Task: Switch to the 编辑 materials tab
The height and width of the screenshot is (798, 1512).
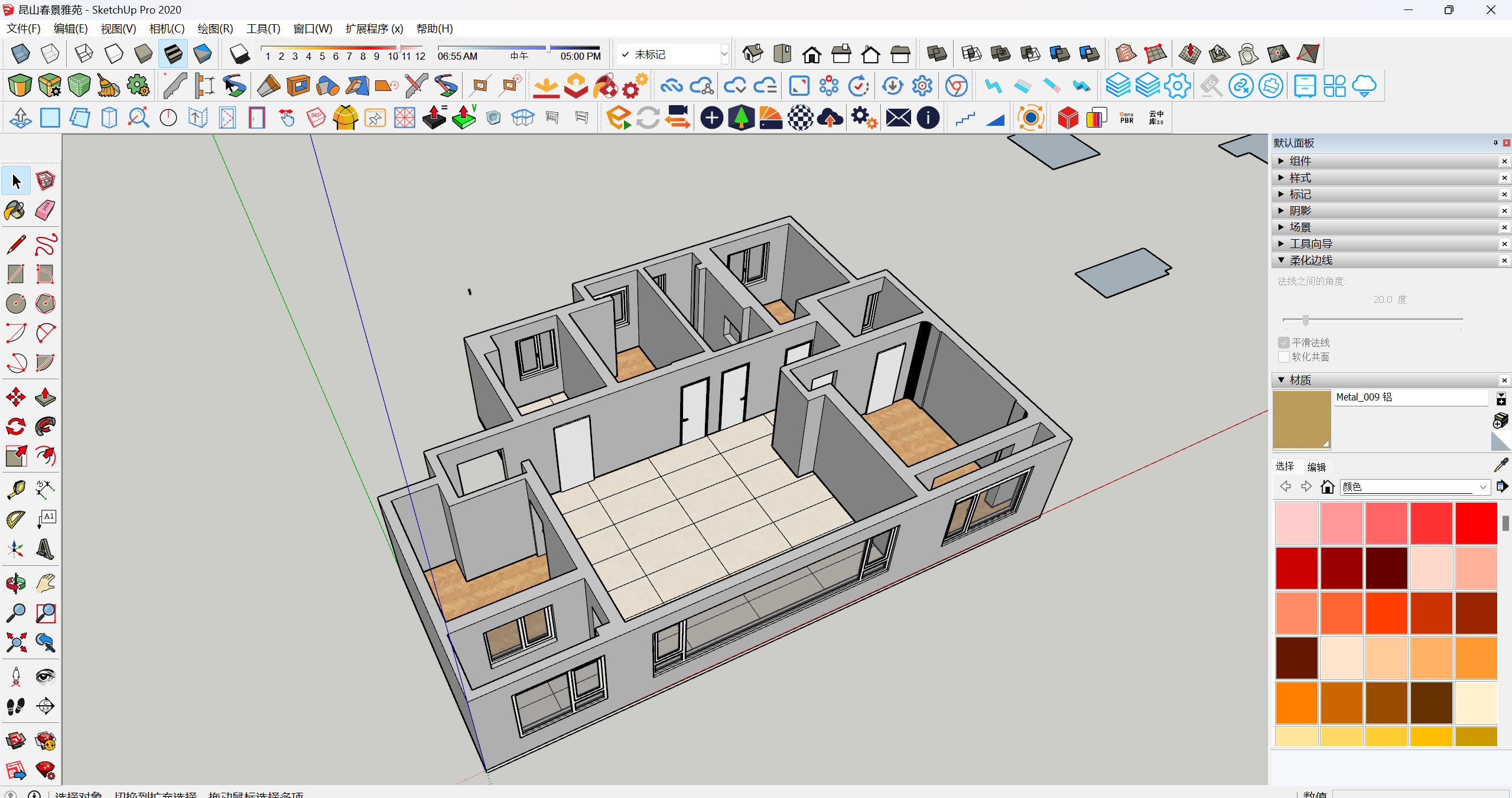Action: 1316,467
